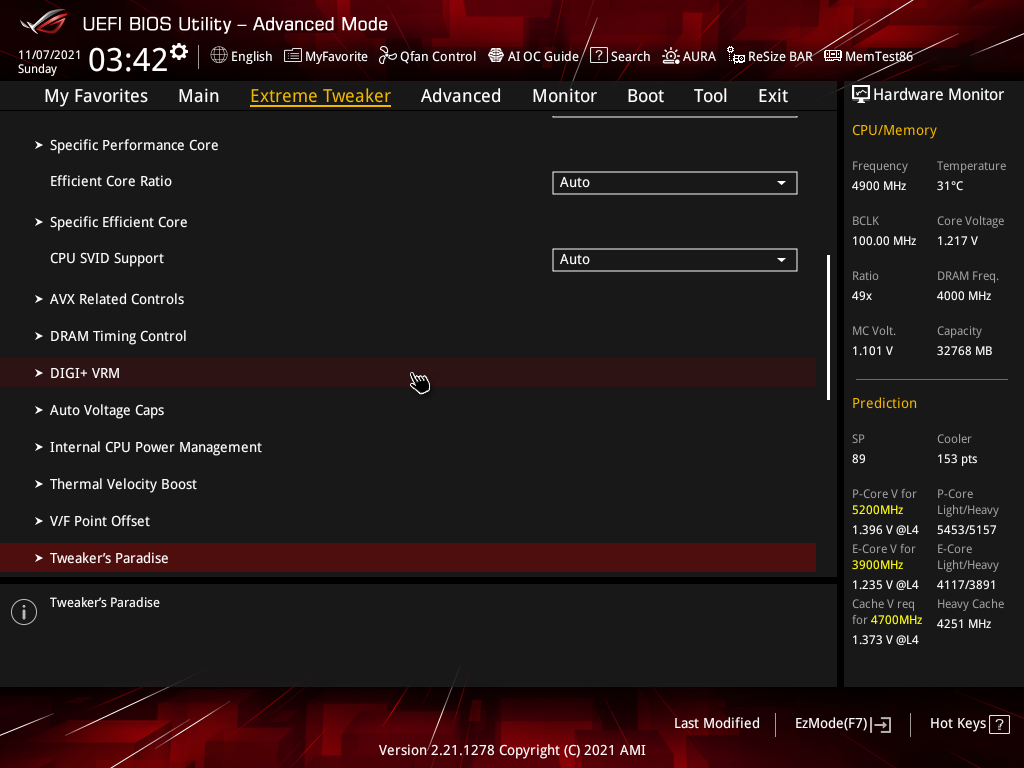Open the AURA lighting icon

pyautogui.click(x=671, y=56)
